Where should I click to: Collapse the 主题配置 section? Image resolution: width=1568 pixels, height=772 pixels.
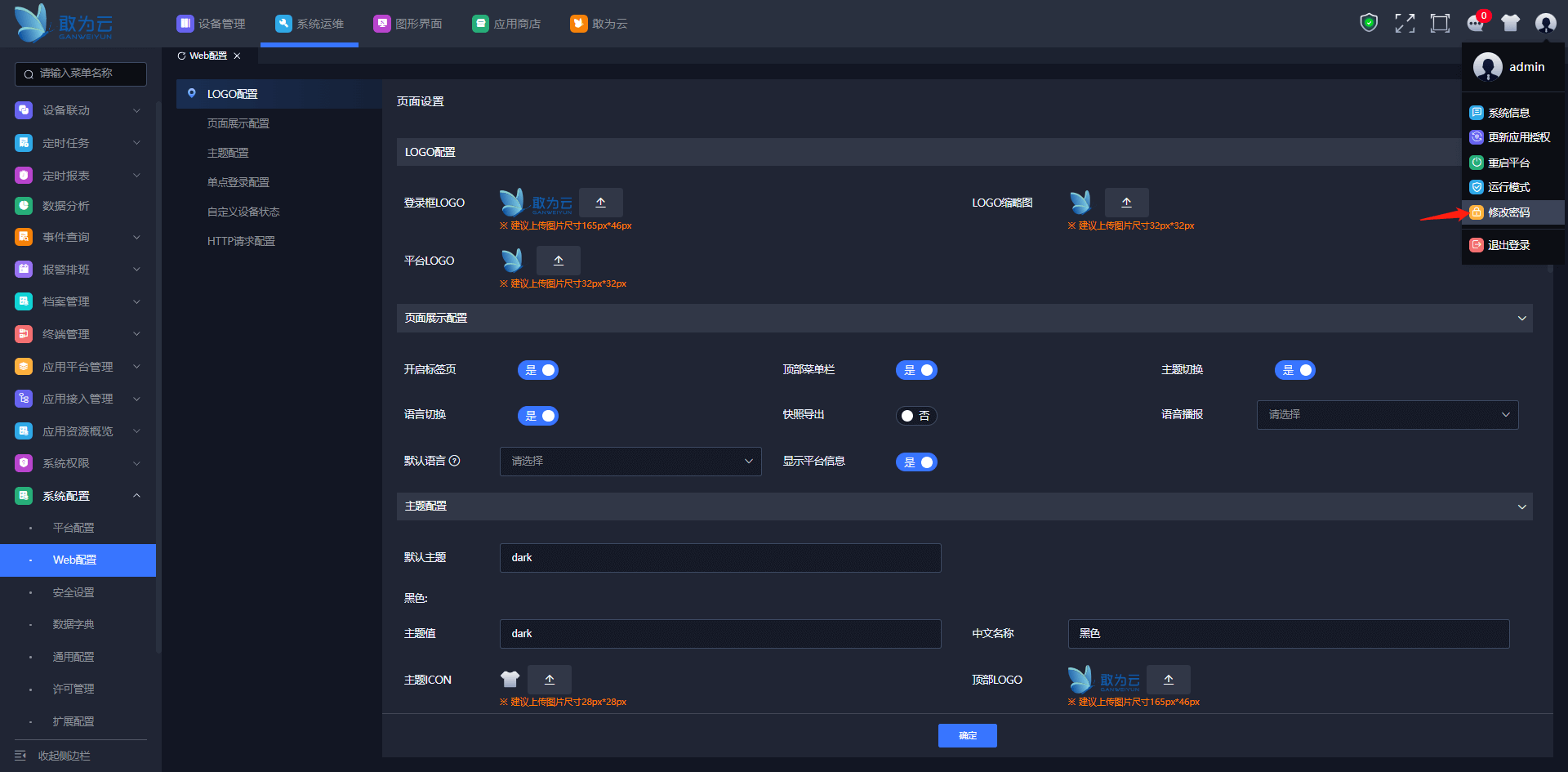(1521, 506)
